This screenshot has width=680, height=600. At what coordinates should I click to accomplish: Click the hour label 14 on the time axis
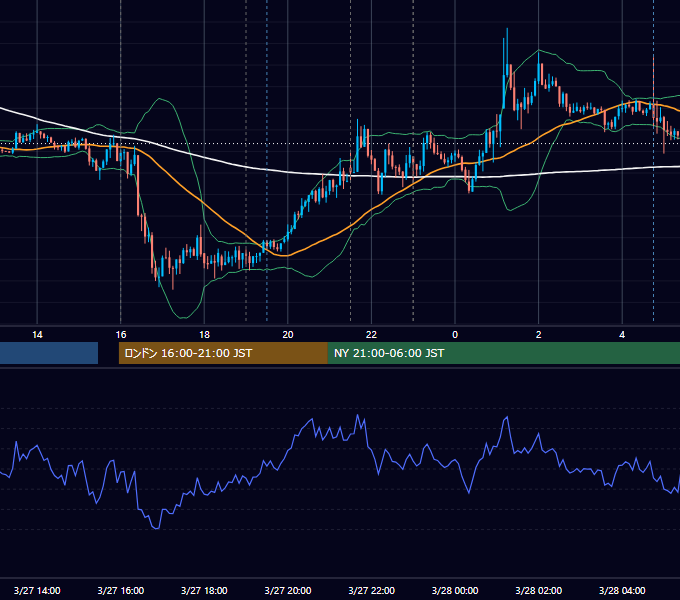click(37, 335)
